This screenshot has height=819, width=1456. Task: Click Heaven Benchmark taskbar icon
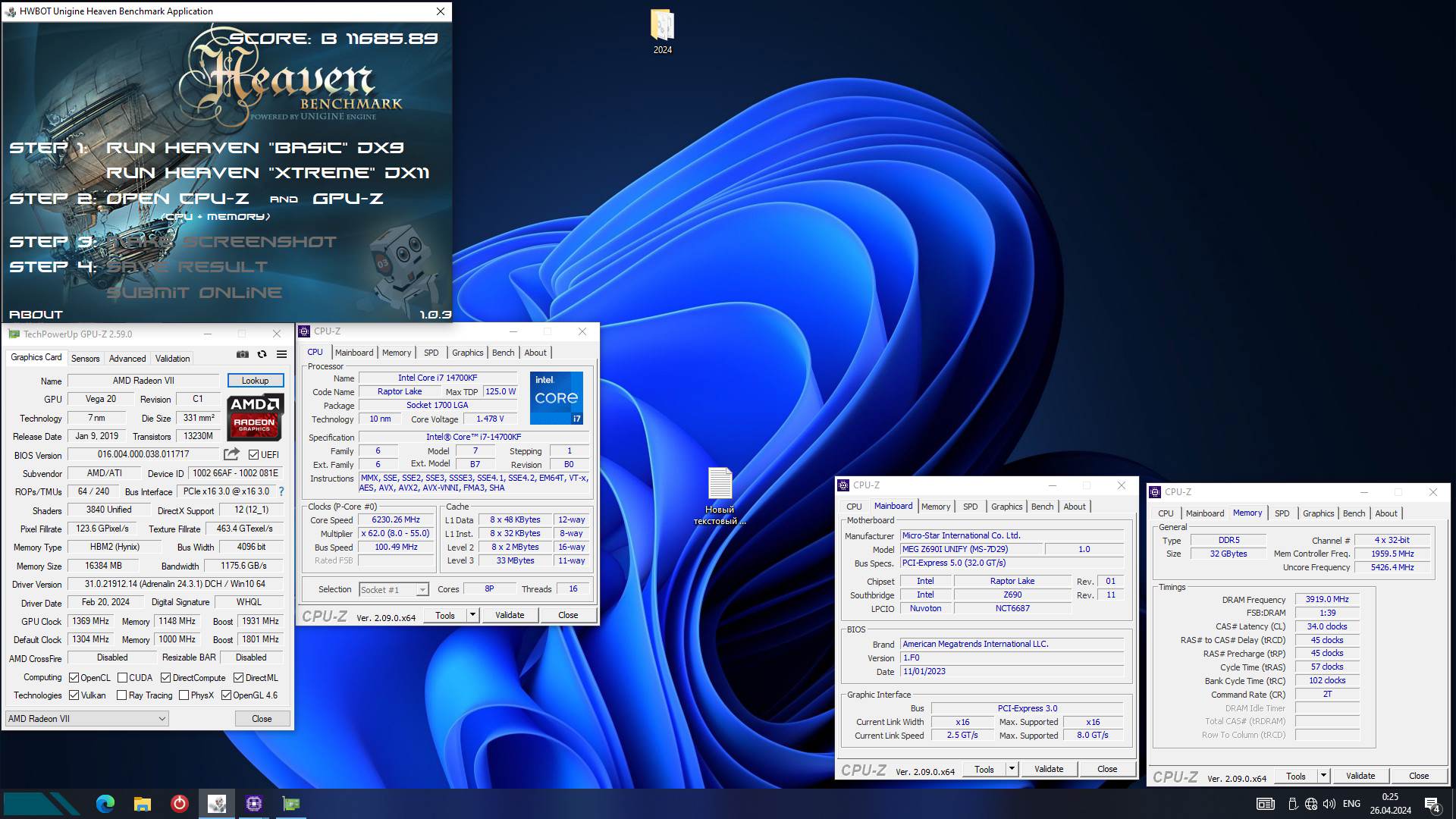click(216, 804)
